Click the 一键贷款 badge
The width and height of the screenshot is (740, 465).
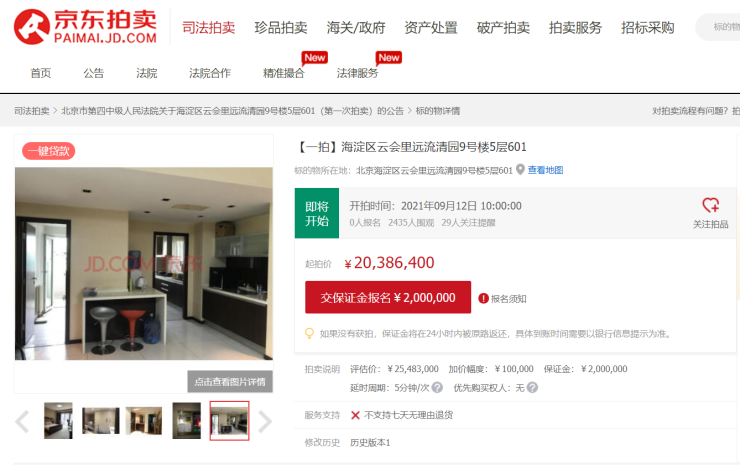click(49, 151)
